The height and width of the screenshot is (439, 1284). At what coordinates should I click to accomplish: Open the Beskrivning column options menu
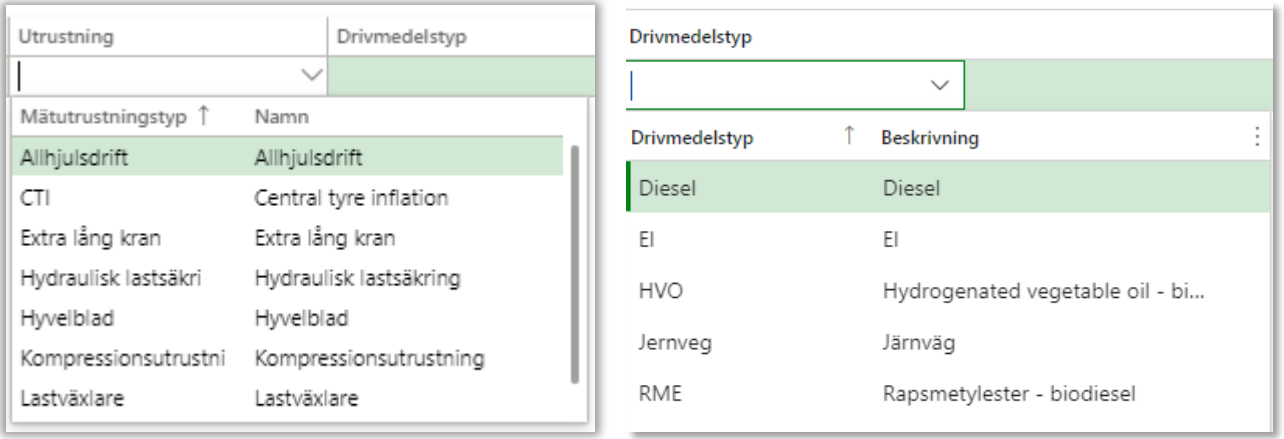coord(1256,138)
